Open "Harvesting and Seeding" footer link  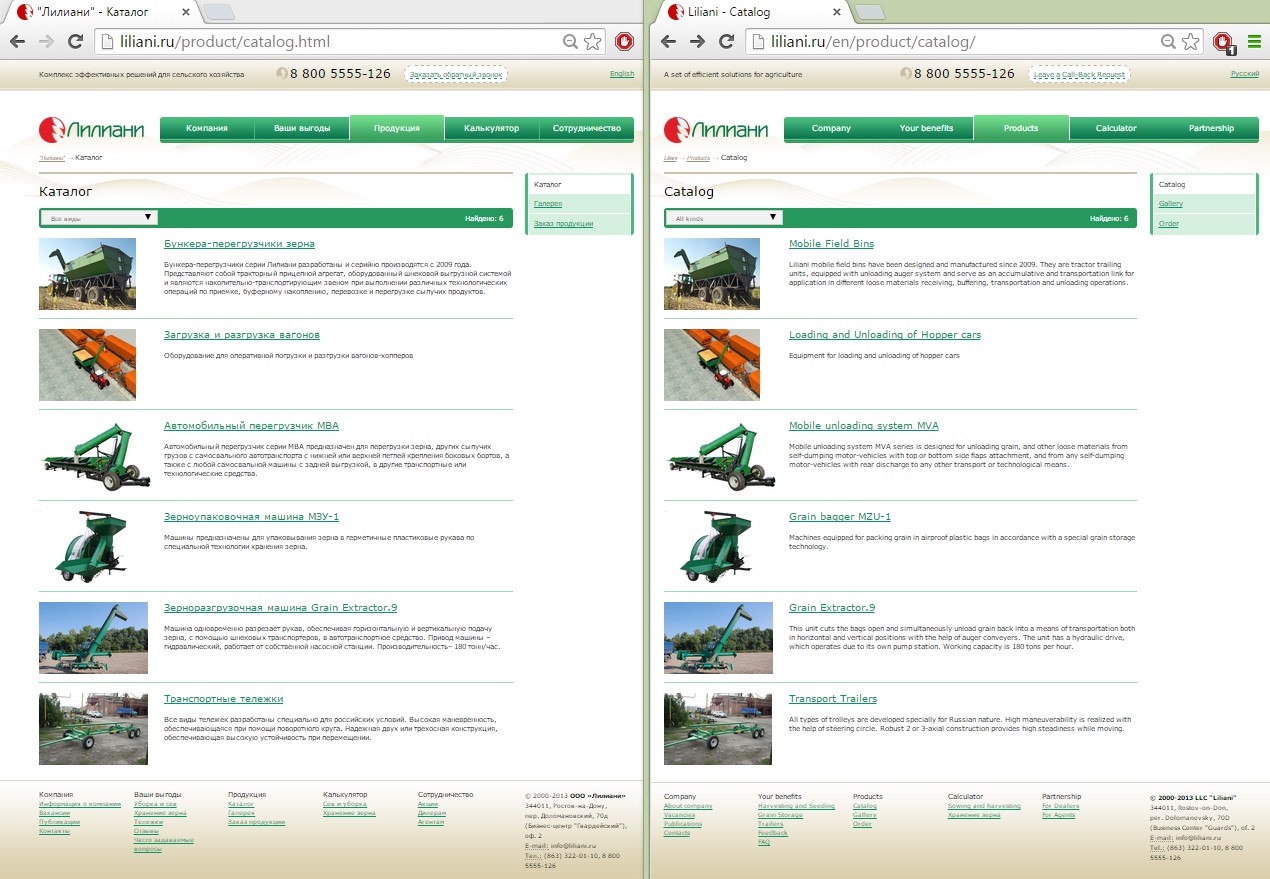796,806
